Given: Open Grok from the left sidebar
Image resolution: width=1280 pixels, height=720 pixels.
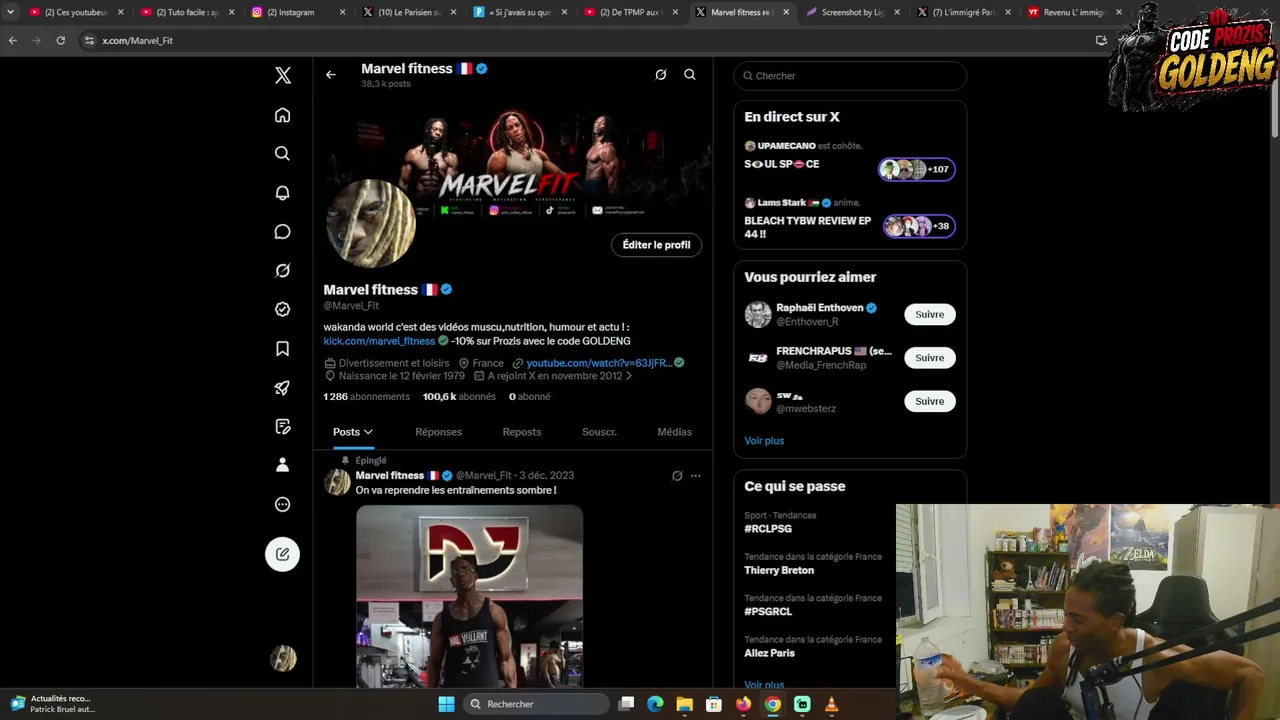Looking at the screenshot, I should (x=282, y=271).
